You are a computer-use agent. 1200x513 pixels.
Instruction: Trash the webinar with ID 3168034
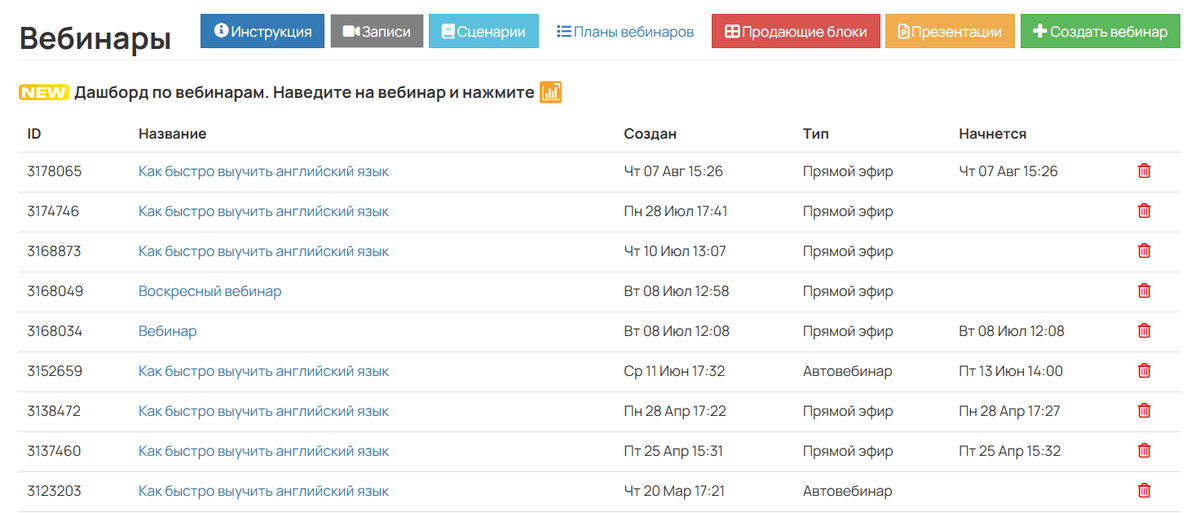(1144, 331)
